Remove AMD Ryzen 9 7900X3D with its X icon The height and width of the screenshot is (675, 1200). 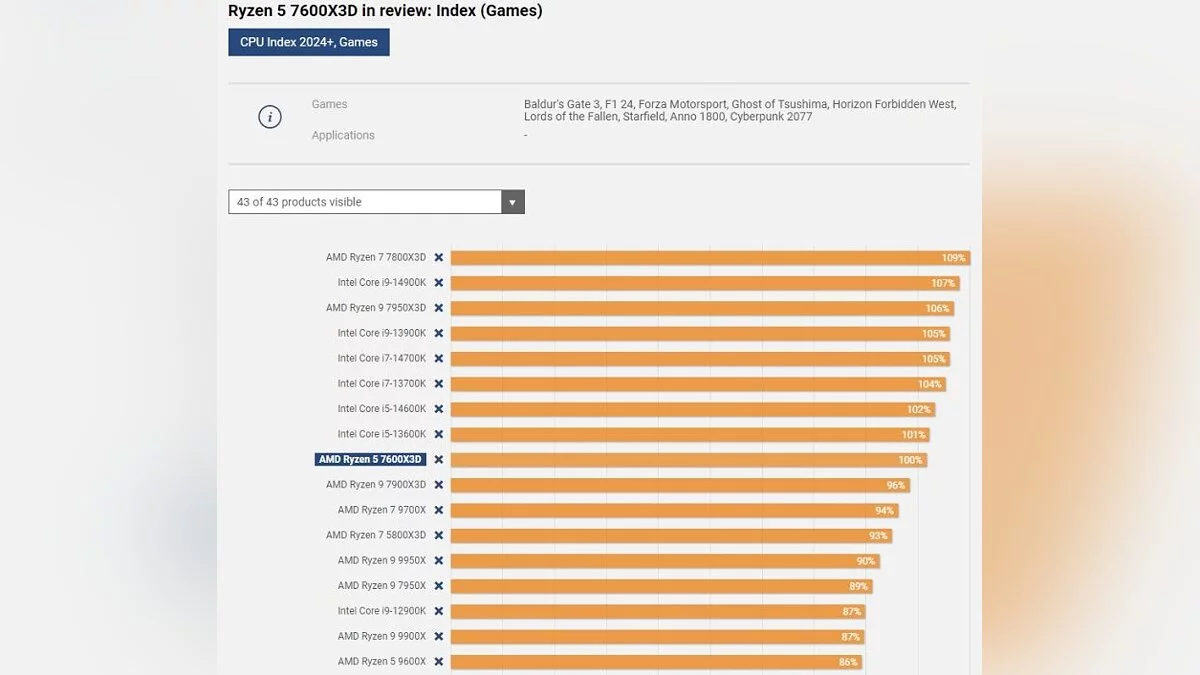438,485
